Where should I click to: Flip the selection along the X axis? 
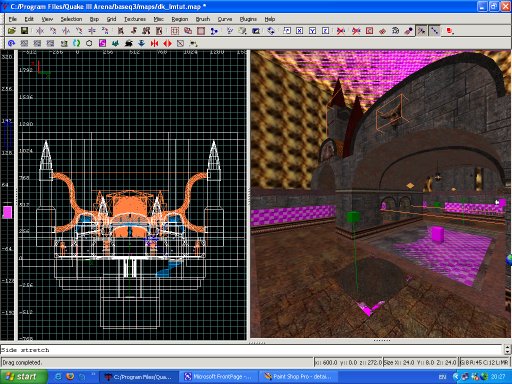coord(40,31)
